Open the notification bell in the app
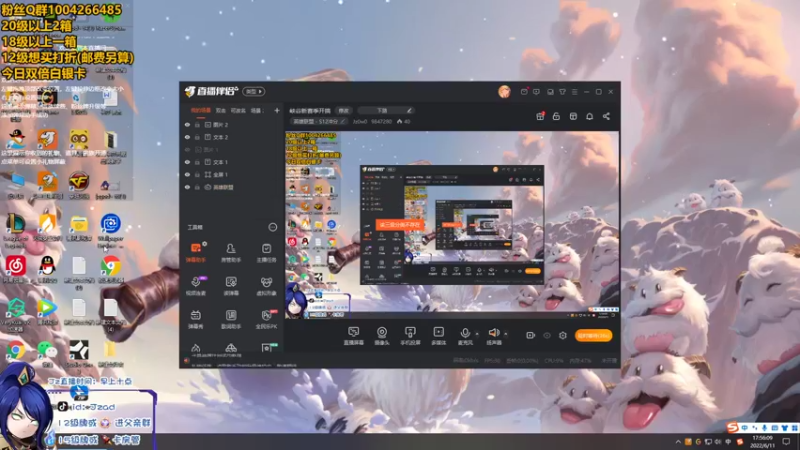 [589, 116]
